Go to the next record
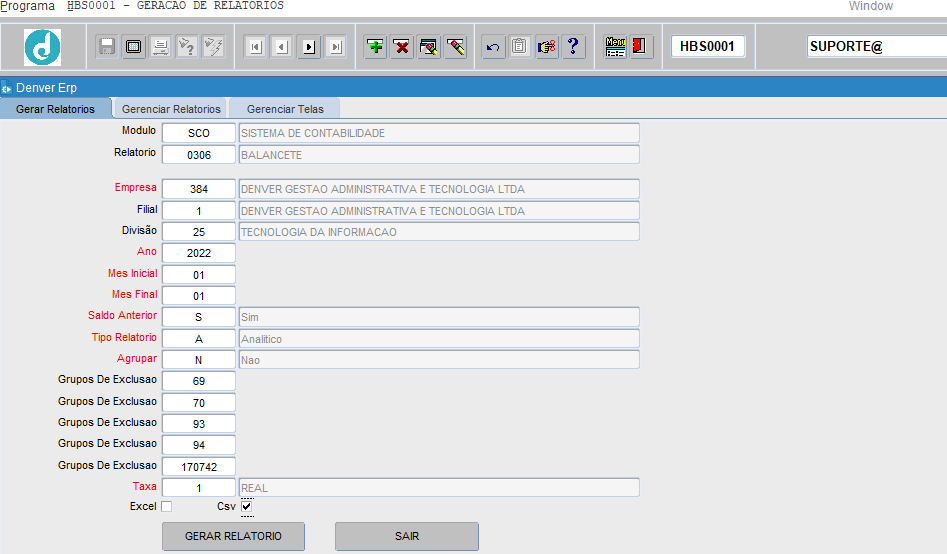The width and height of the screenshot is (947, 554). click(x=309, y=47)
